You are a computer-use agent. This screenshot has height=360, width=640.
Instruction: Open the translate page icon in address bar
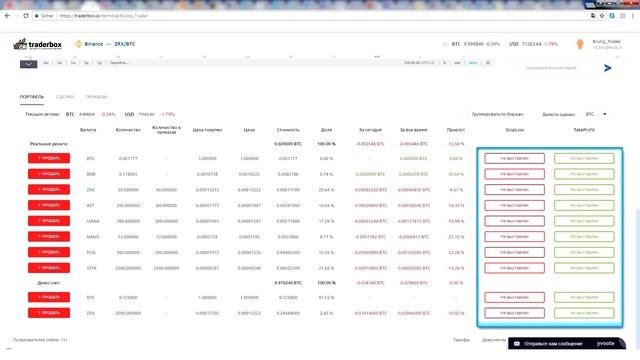593,16
